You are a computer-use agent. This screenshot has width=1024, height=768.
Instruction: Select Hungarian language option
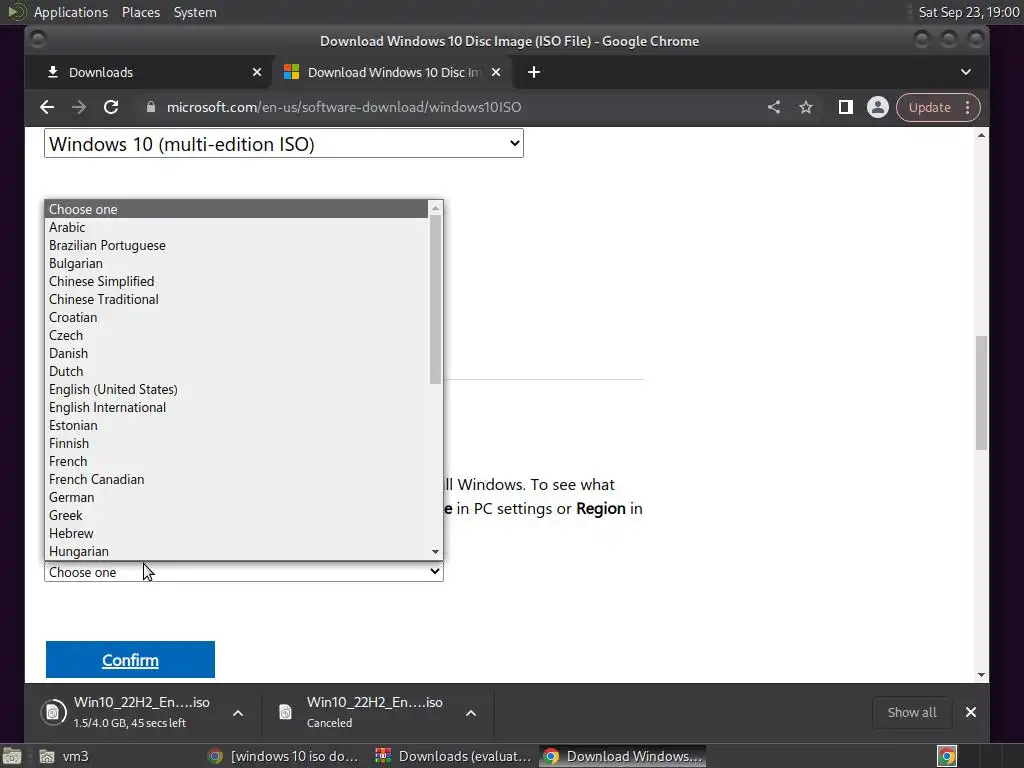(238, 551)
